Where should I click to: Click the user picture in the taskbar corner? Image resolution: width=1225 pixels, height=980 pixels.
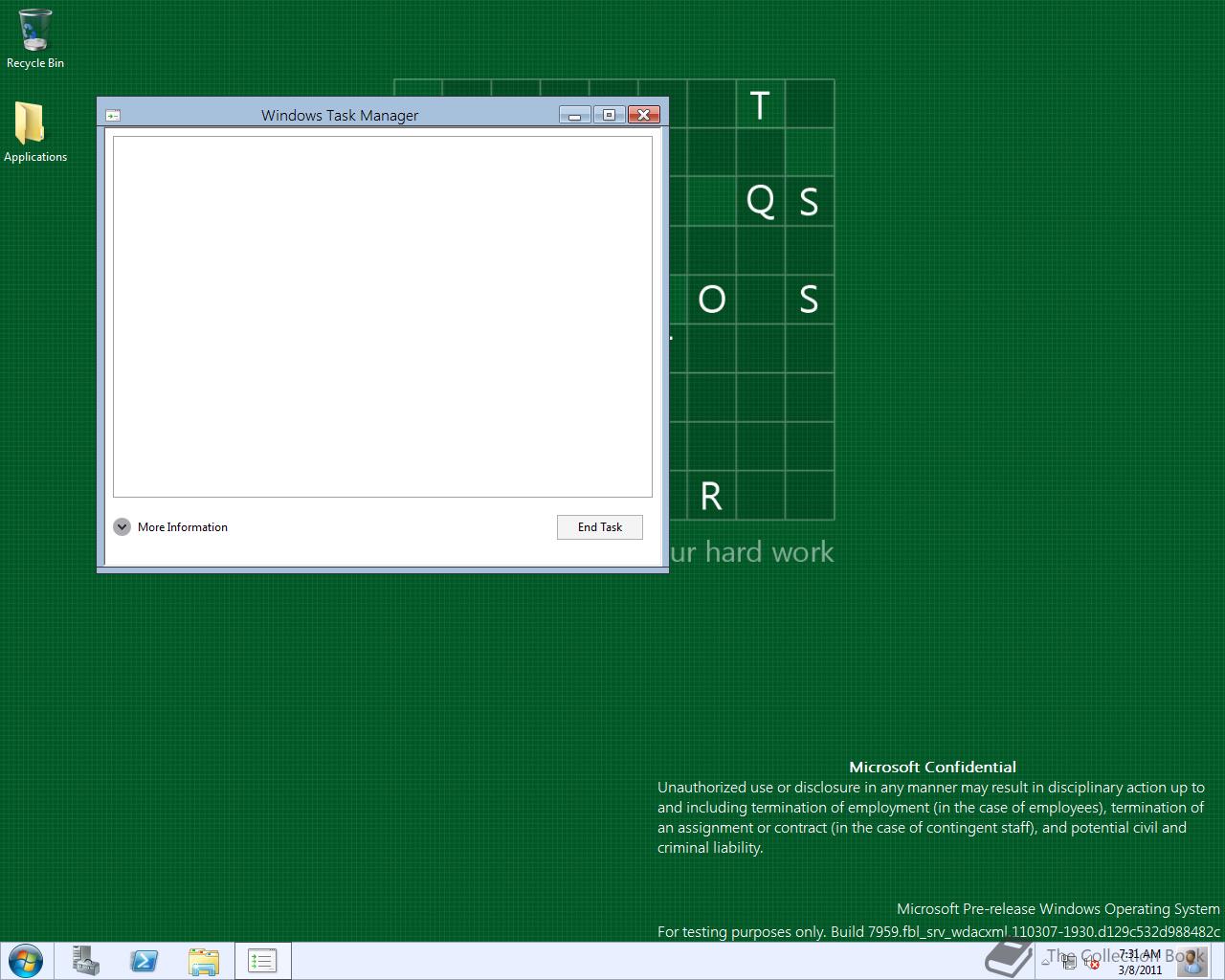point(1193,961)
